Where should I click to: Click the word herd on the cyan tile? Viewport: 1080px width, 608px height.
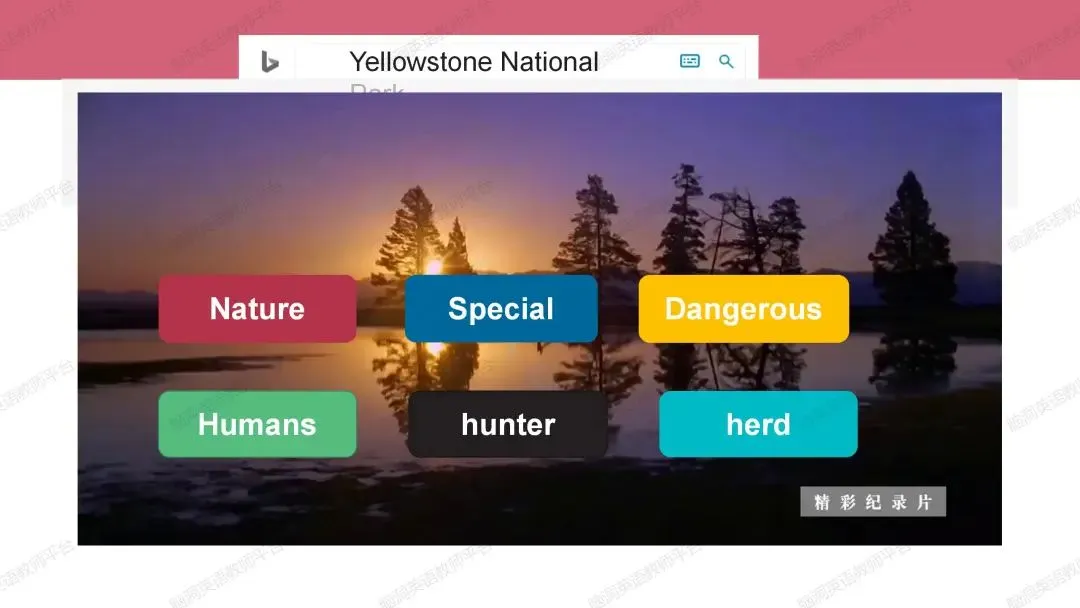[758, 424]
